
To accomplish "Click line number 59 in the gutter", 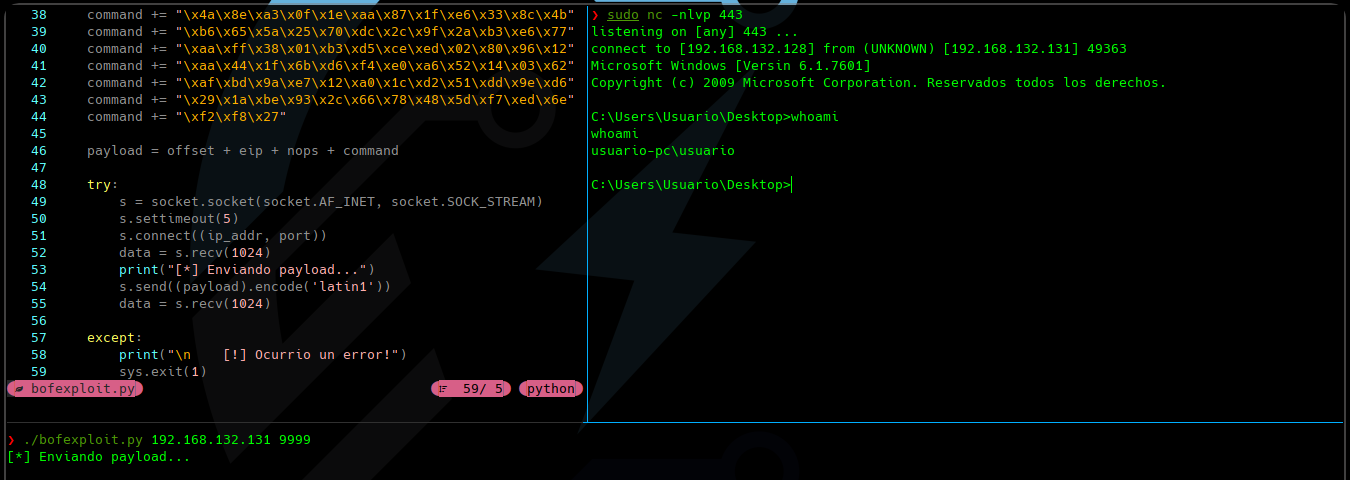I will [x=38, y=372].
